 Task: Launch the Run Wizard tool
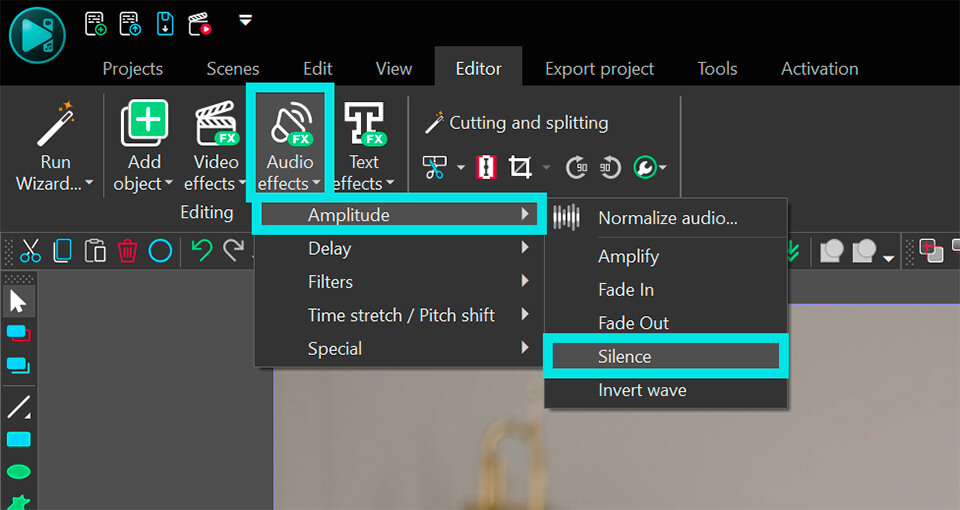click(x=54, y=146)
